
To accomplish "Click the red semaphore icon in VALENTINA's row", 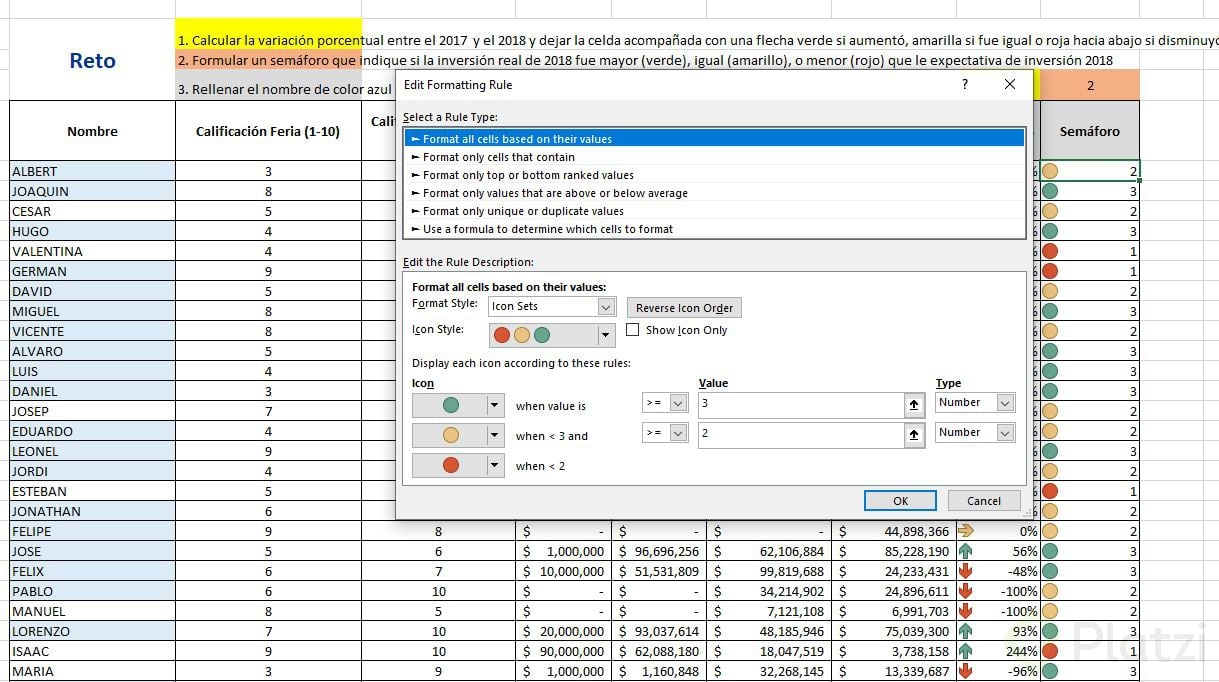I will click(1050, 251).
